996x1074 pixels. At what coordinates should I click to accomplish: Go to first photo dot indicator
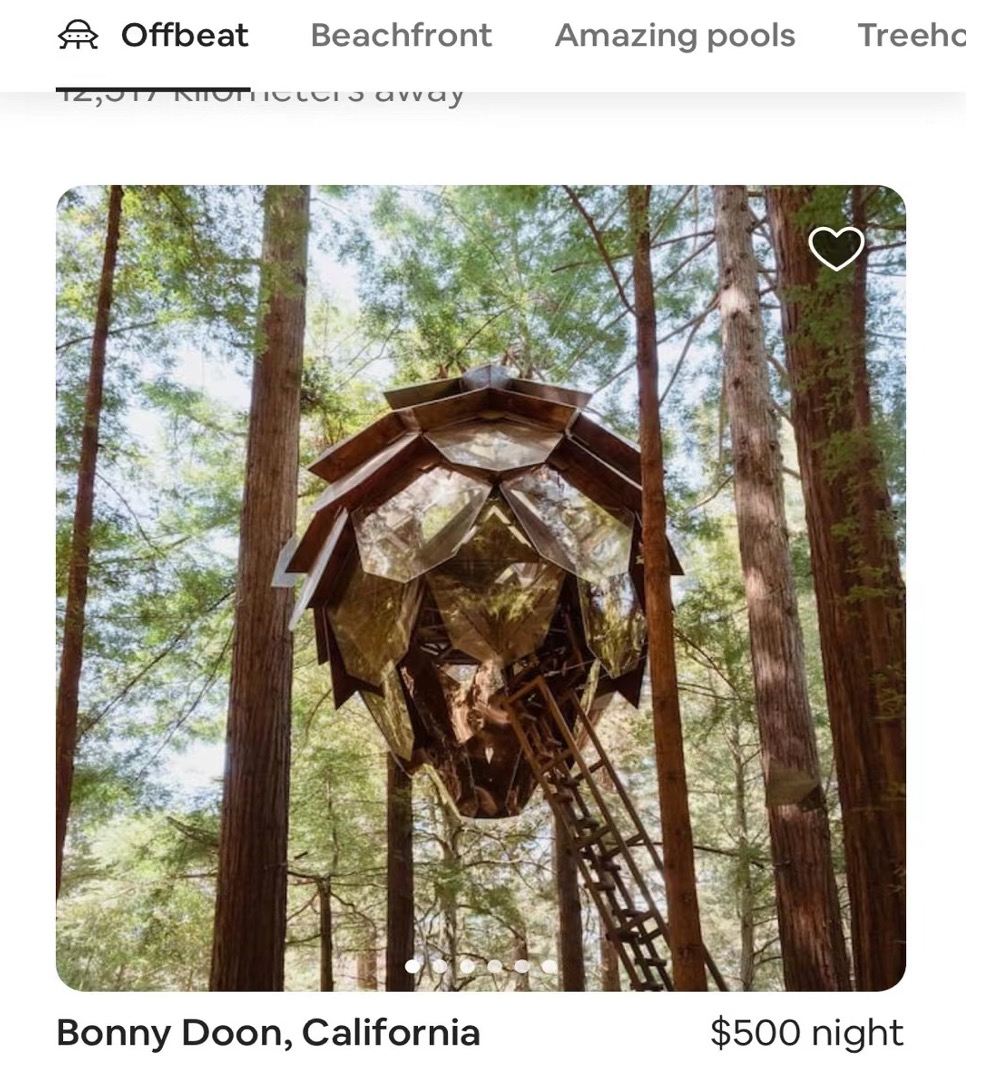(412, 966)
